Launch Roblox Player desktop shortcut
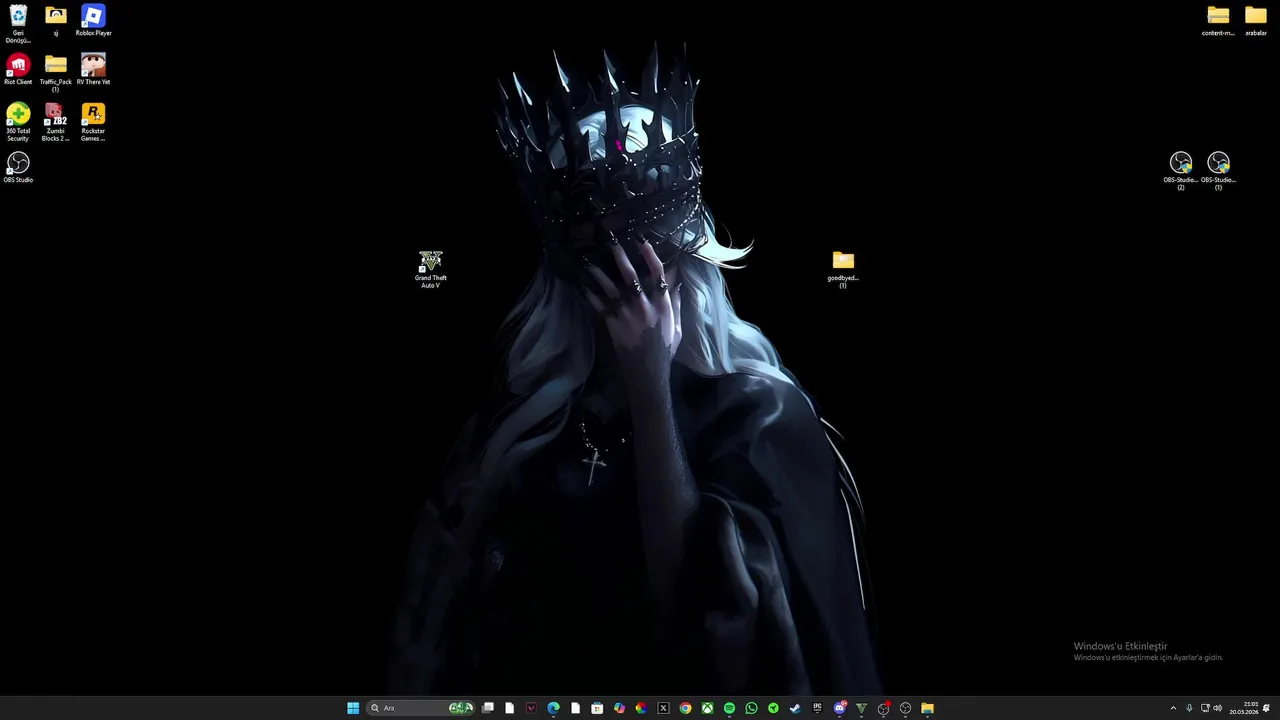The image size is (1280, 720). point(93,21)
